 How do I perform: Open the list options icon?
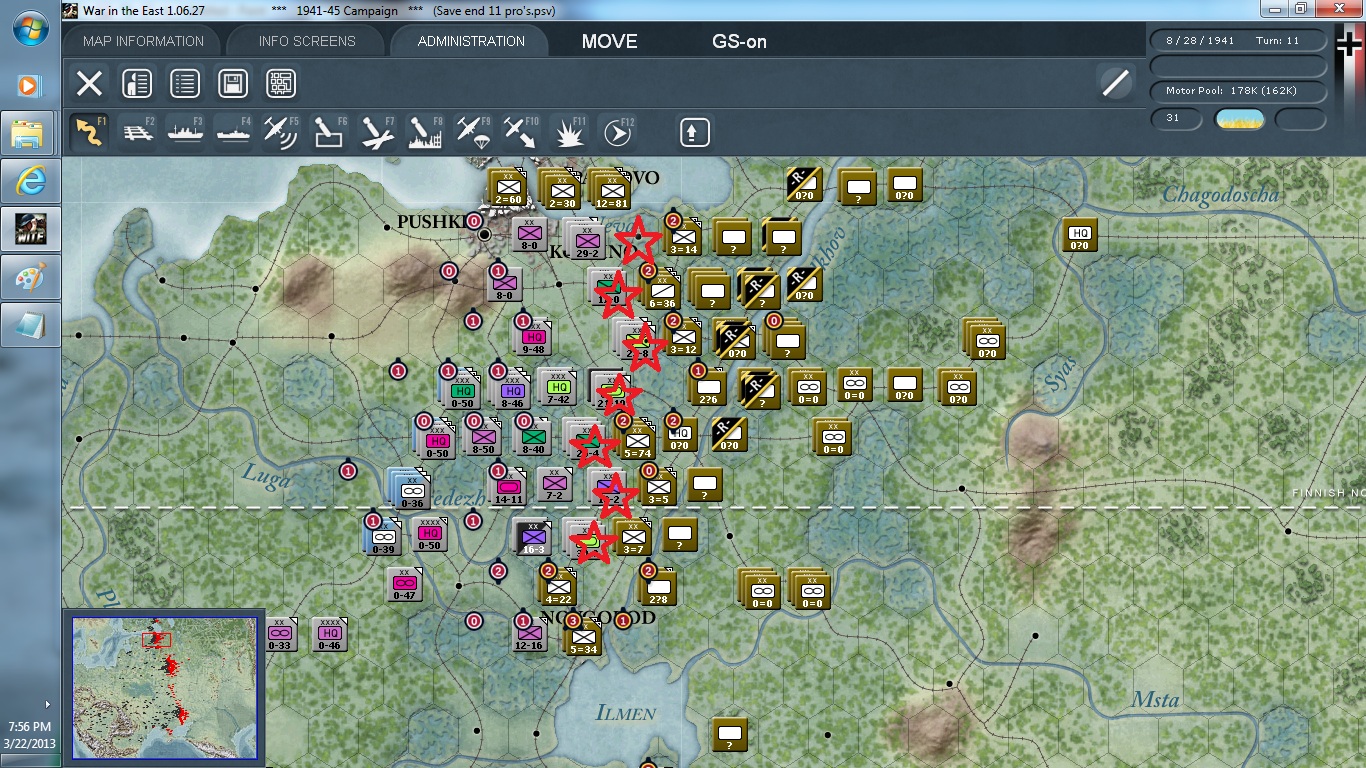(x=185, y=83)
